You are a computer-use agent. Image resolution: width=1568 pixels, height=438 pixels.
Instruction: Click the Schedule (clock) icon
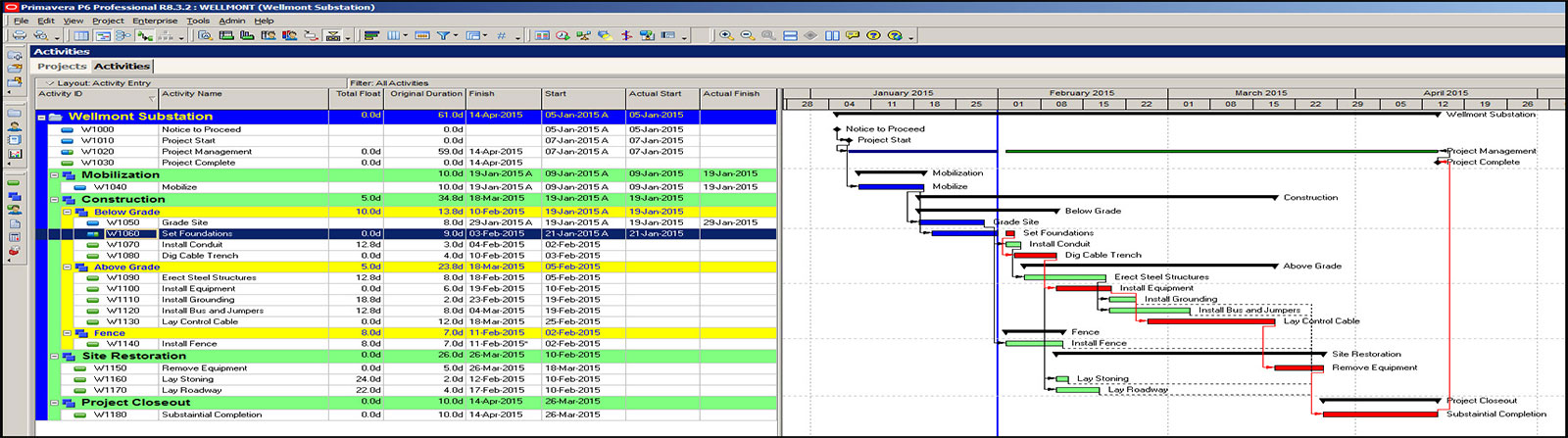click(x=563, y=35)
